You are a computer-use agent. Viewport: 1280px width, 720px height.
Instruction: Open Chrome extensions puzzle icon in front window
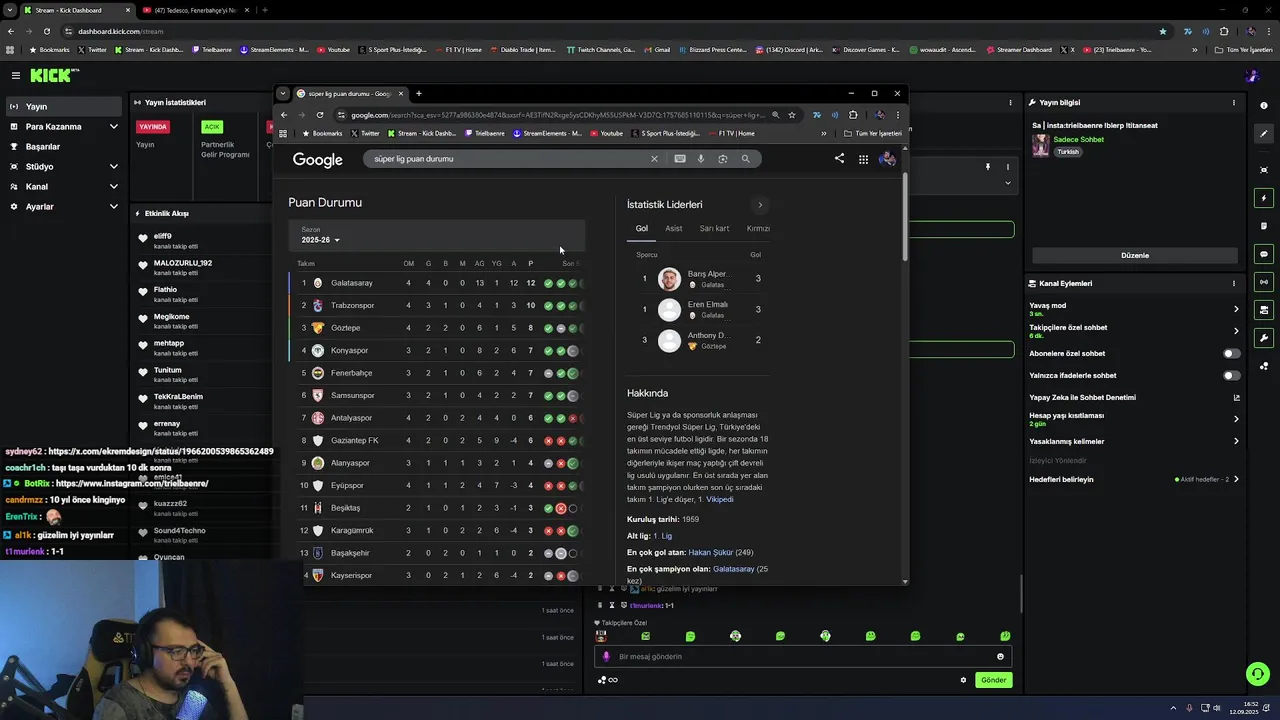(x=853, y=115)
